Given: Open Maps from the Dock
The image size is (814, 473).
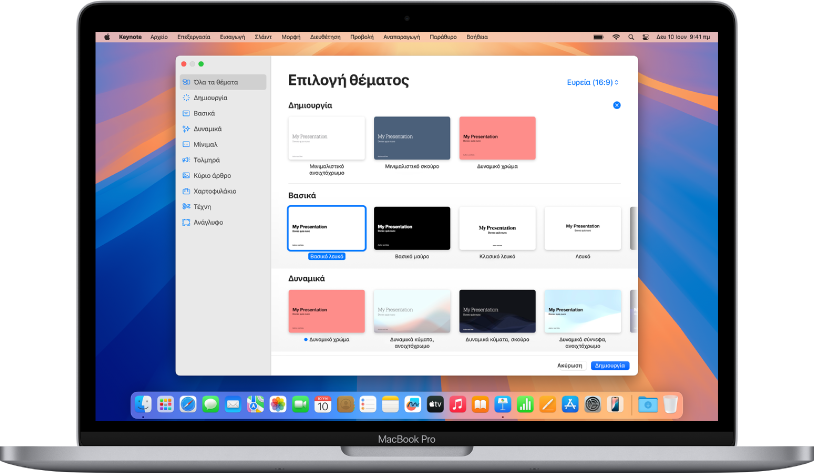Looking at the screenshot, I should (255, 404).
